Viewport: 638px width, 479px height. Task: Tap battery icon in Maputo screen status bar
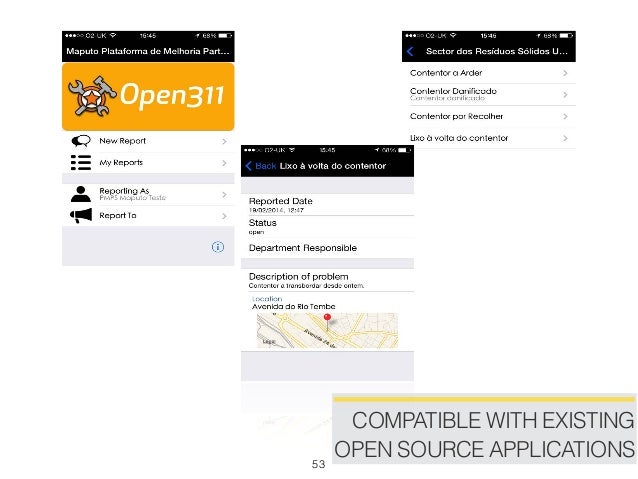(x=225, y=36)
